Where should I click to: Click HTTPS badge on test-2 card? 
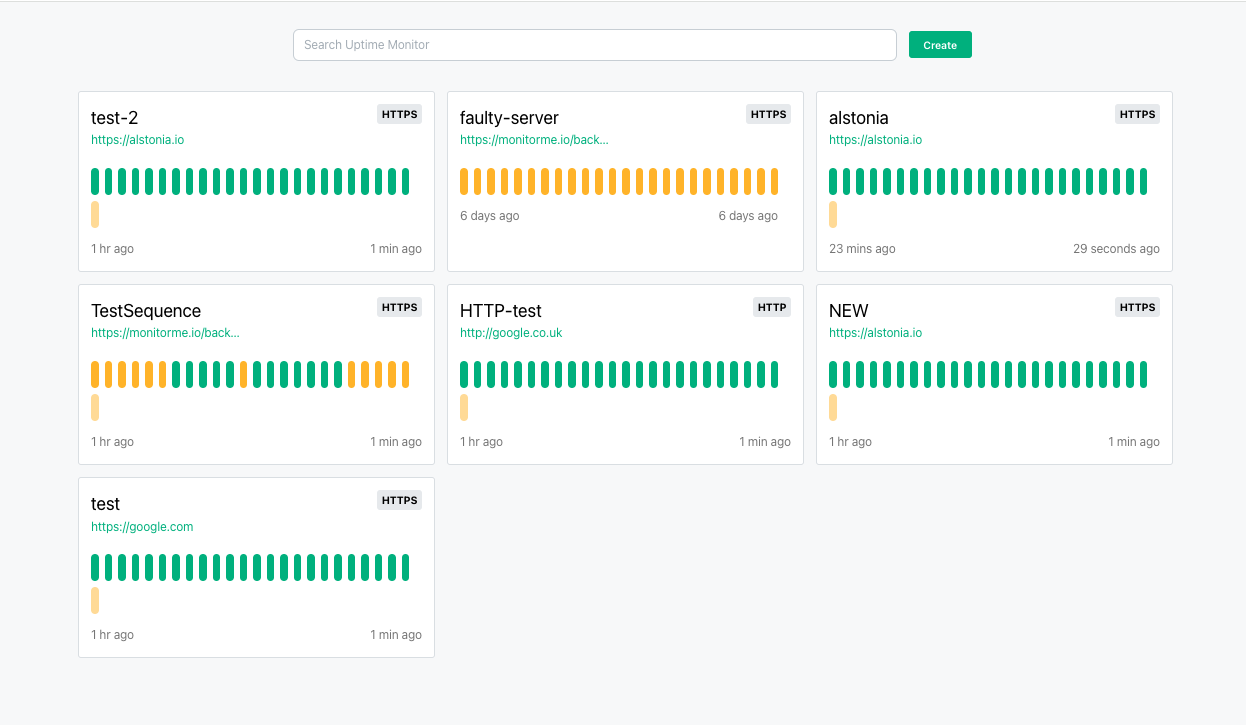(400, 114)
